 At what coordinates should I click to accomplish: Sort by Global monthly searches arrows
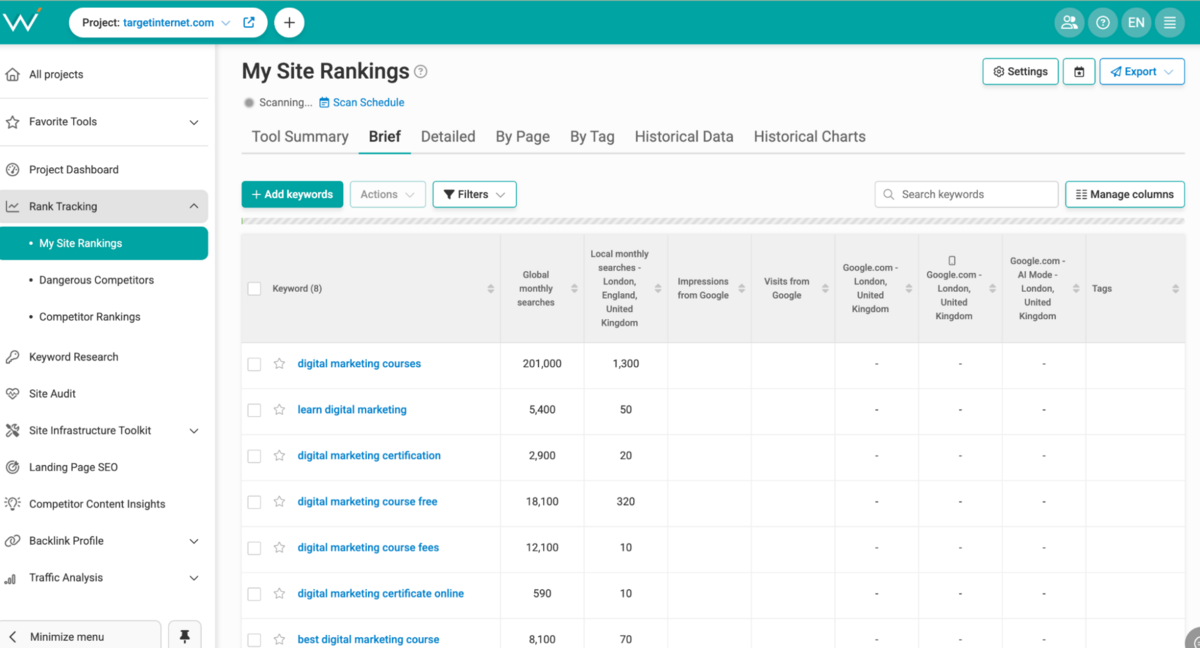point(574,289)
